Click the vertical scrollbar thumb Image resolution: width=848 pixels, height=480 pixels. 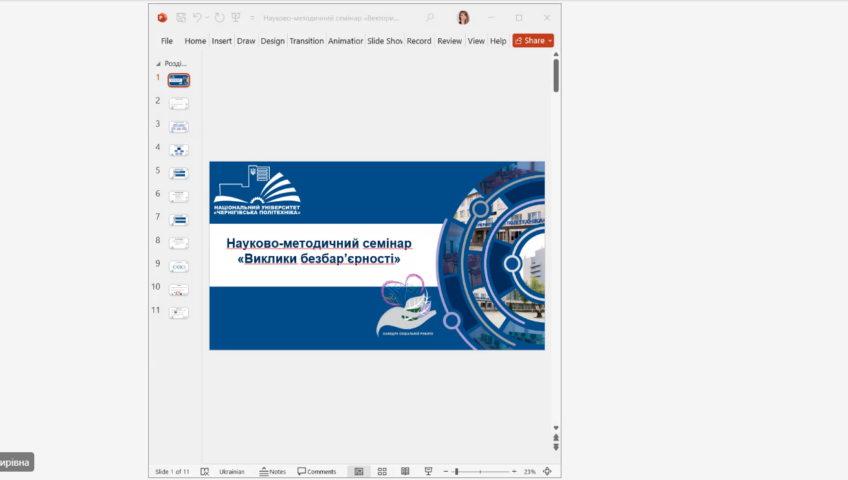556,75
